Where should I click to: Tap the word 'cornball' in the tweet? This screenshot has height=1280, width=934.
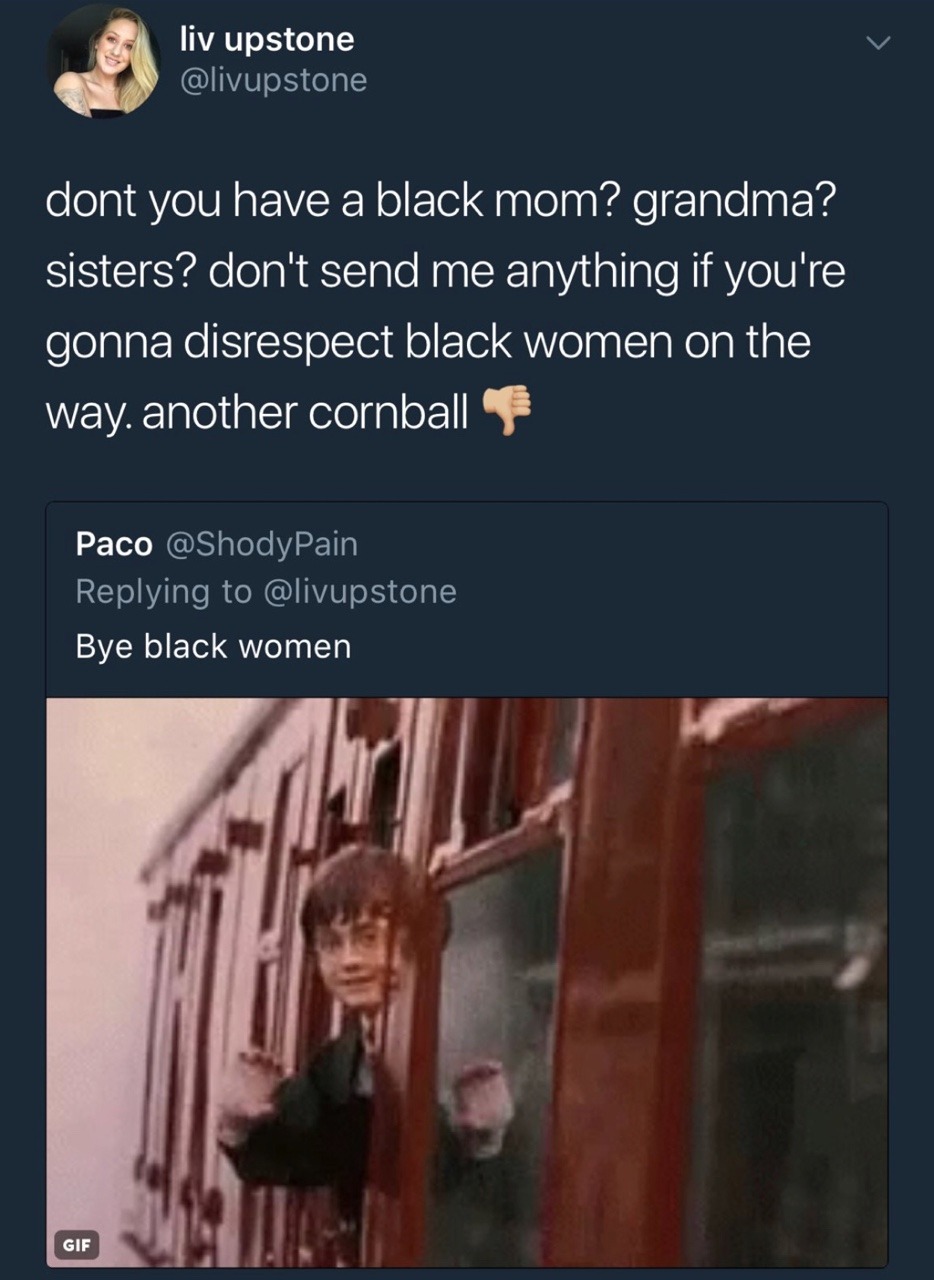(388, 413)
